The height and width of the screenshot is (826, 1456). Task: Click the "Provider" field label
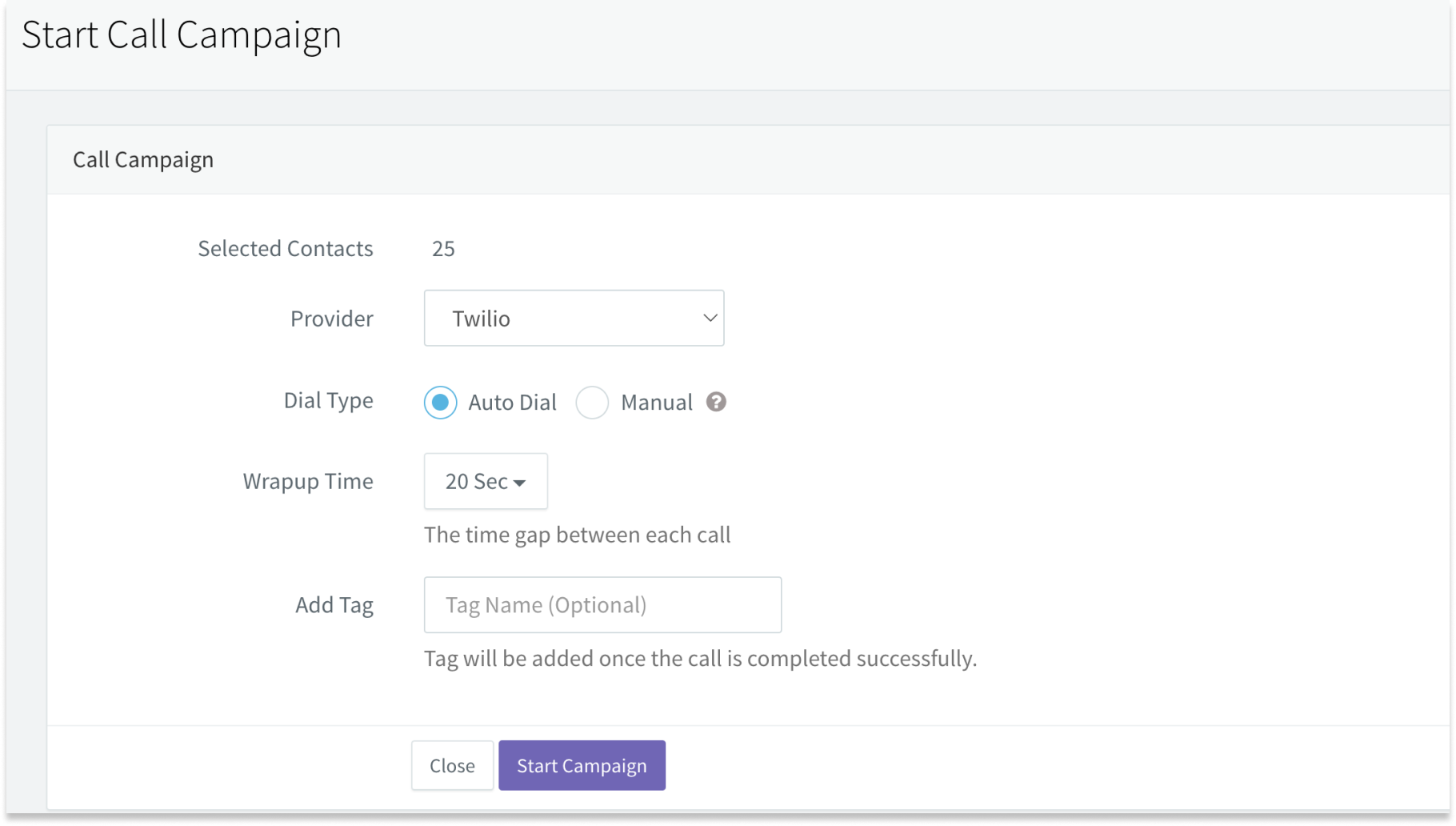331,319
